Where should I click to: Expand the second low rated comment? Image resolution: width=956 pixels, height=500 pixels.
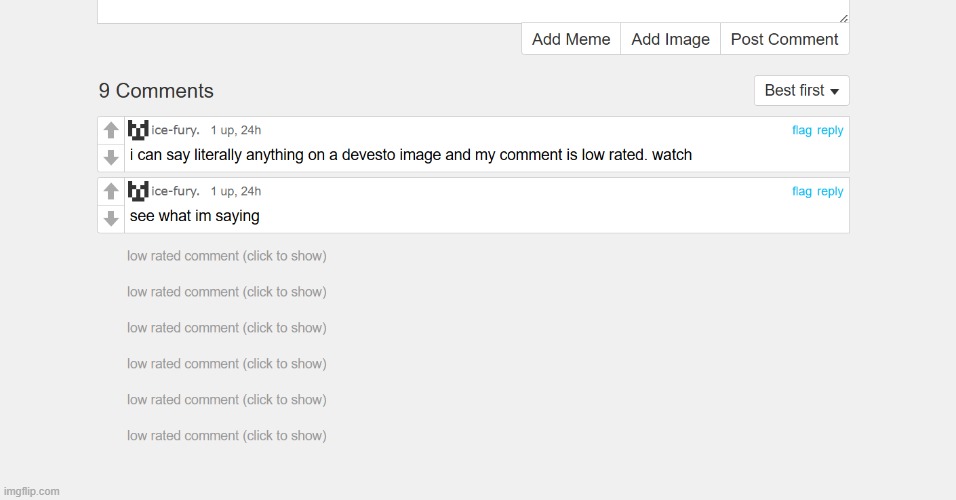226,292
